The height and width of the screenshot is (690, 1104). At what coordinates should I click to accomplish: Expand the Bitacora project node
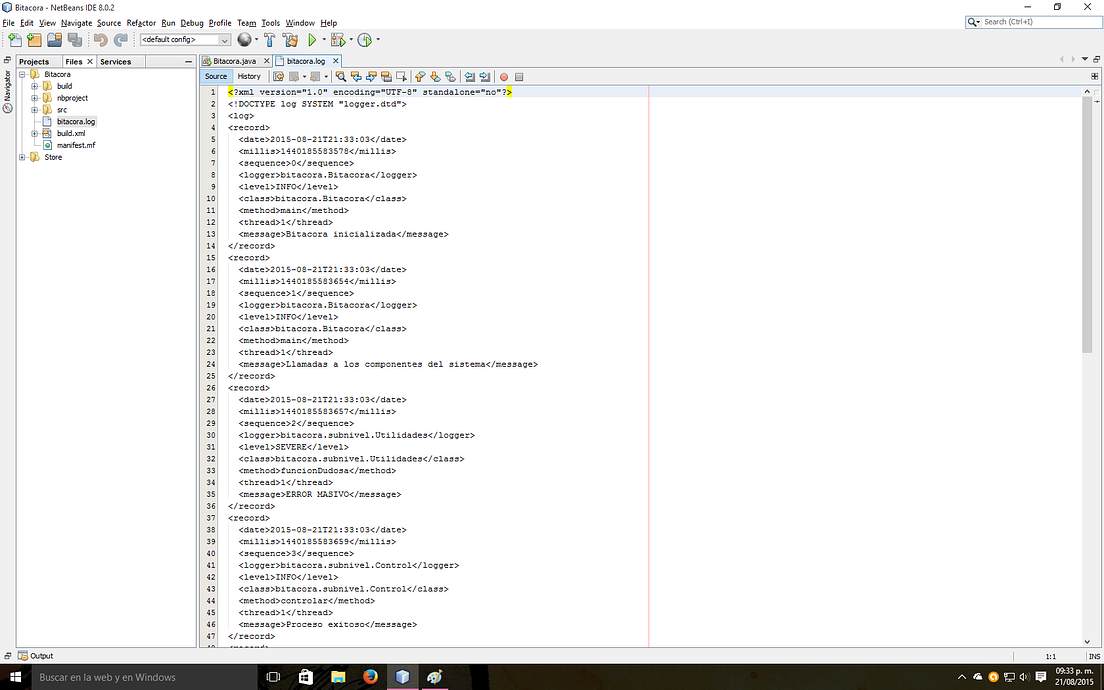(24, 73)
